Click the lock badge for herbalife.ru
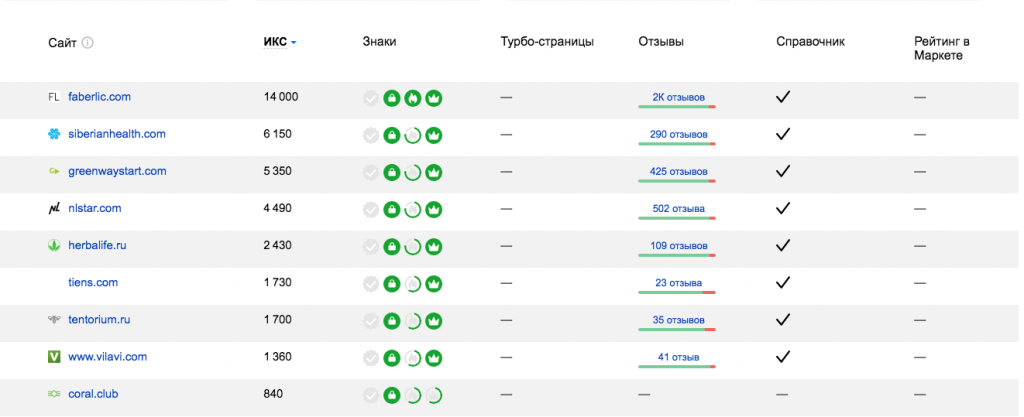This screenshot has height=417, width=1024. click(x=391, y=247)
